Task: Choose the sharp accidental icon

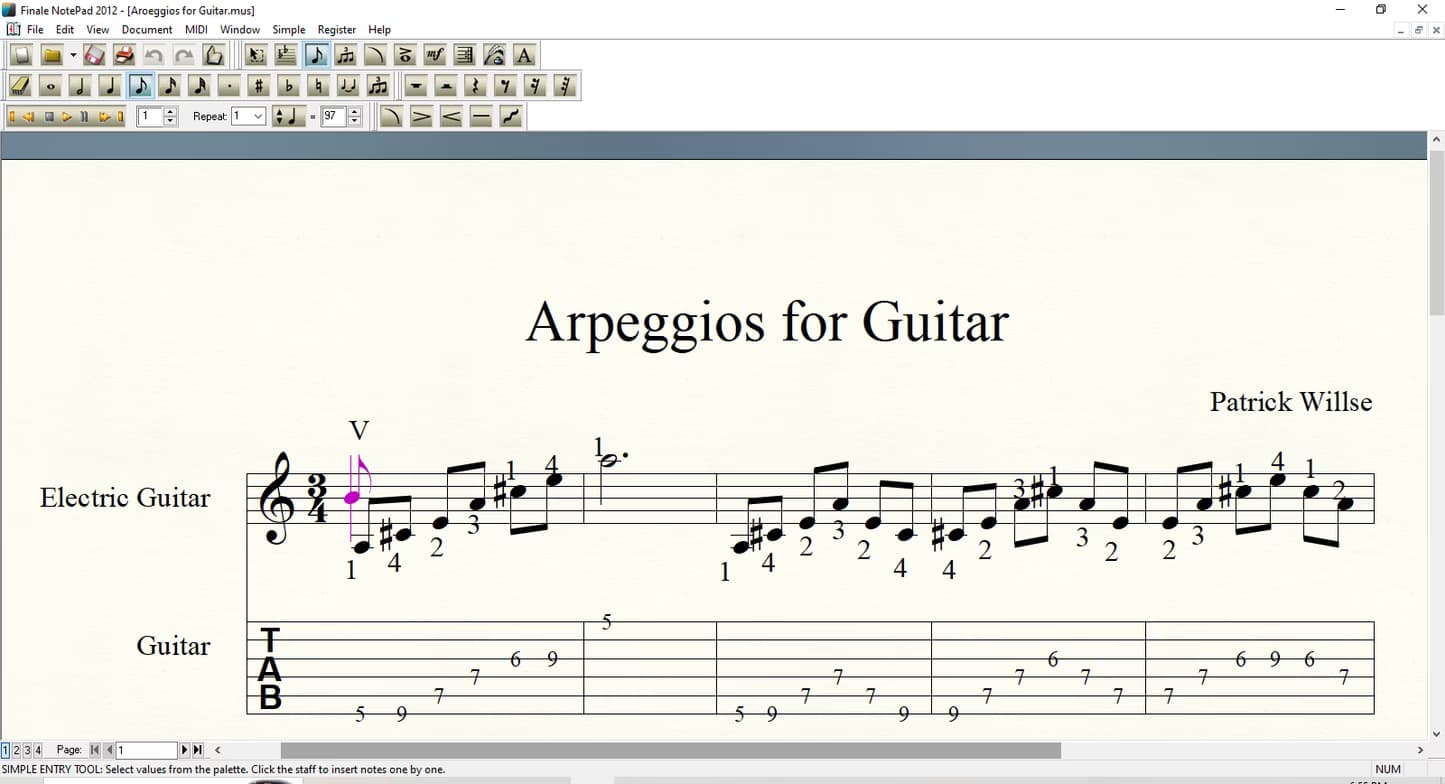Action: pyautogui.click(x=257, y=86)
